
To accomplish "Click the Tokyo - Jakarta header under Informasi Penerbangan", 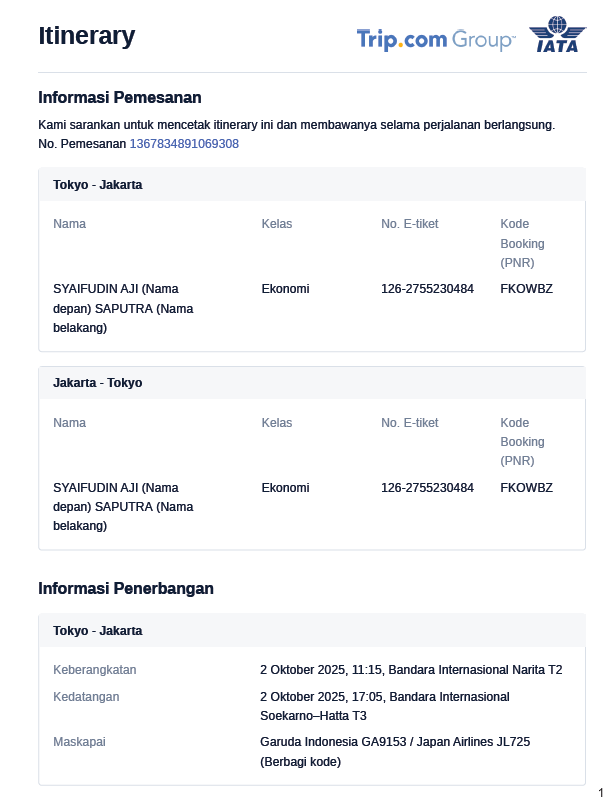I will click(97, 631).
